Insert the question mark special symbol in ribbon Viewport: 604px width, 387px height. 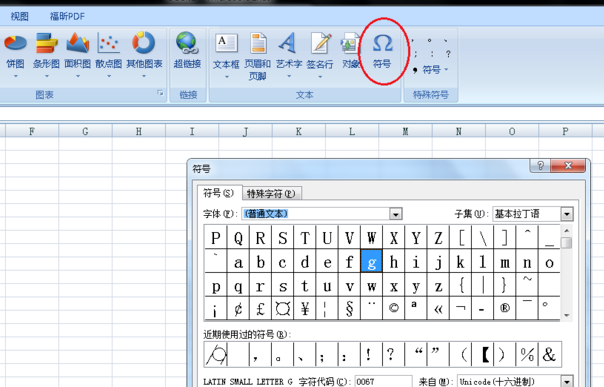point(448,54)
